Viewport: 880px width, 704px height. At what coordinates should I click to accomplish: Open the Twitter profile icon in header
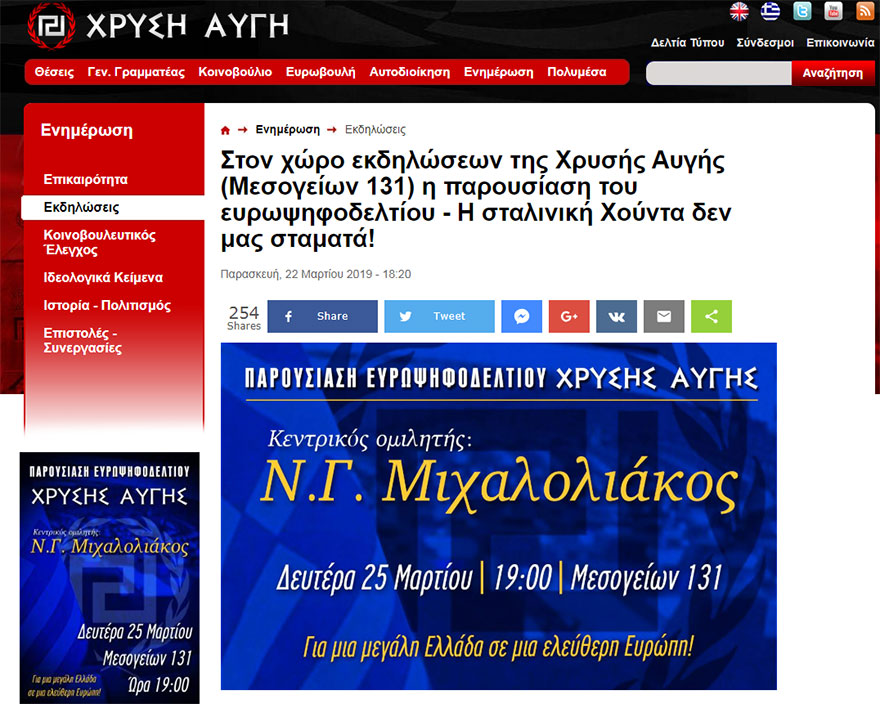click(x=802, y=11)
